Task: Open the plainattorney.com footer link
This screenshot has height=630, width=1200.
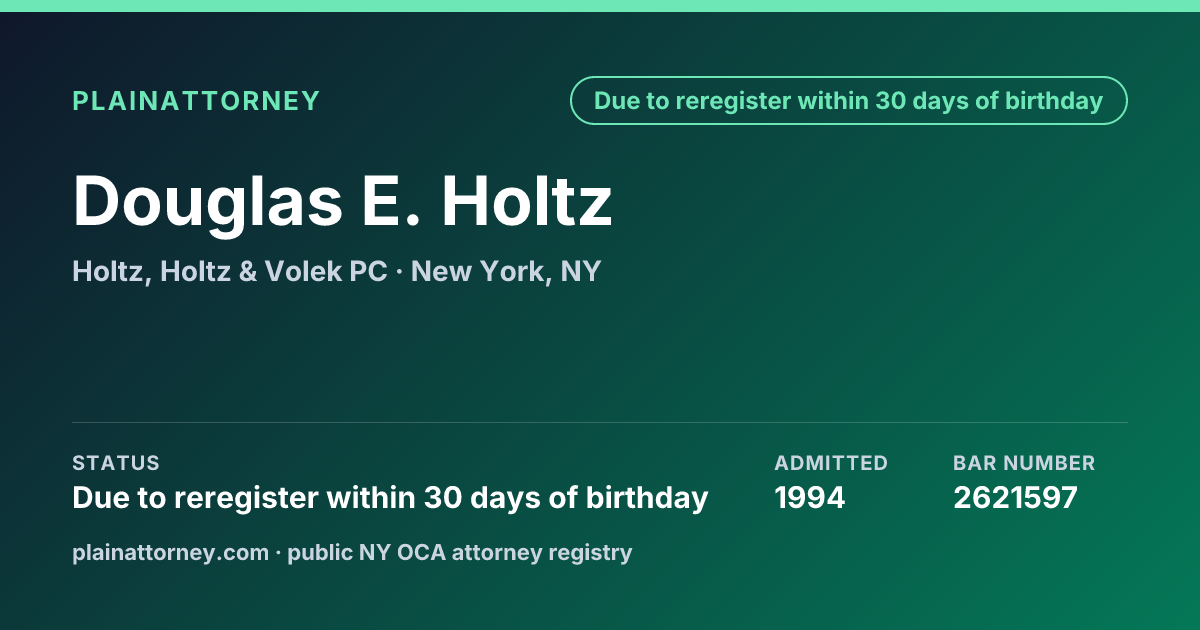Action: pos(170,552)
